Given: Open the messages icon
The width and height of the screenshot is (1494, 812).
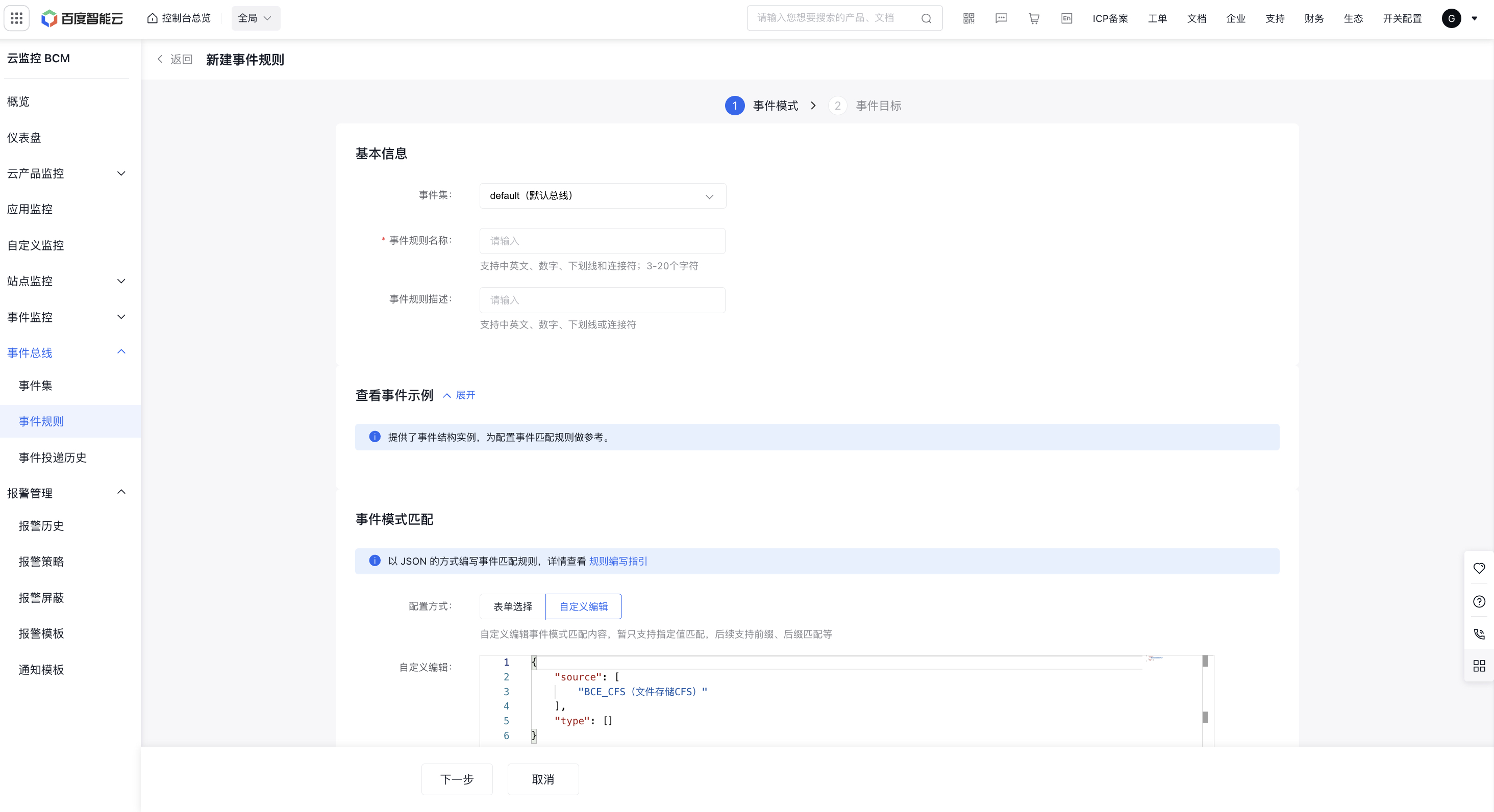Looking at the screenshot, I should pos(1001,18).
